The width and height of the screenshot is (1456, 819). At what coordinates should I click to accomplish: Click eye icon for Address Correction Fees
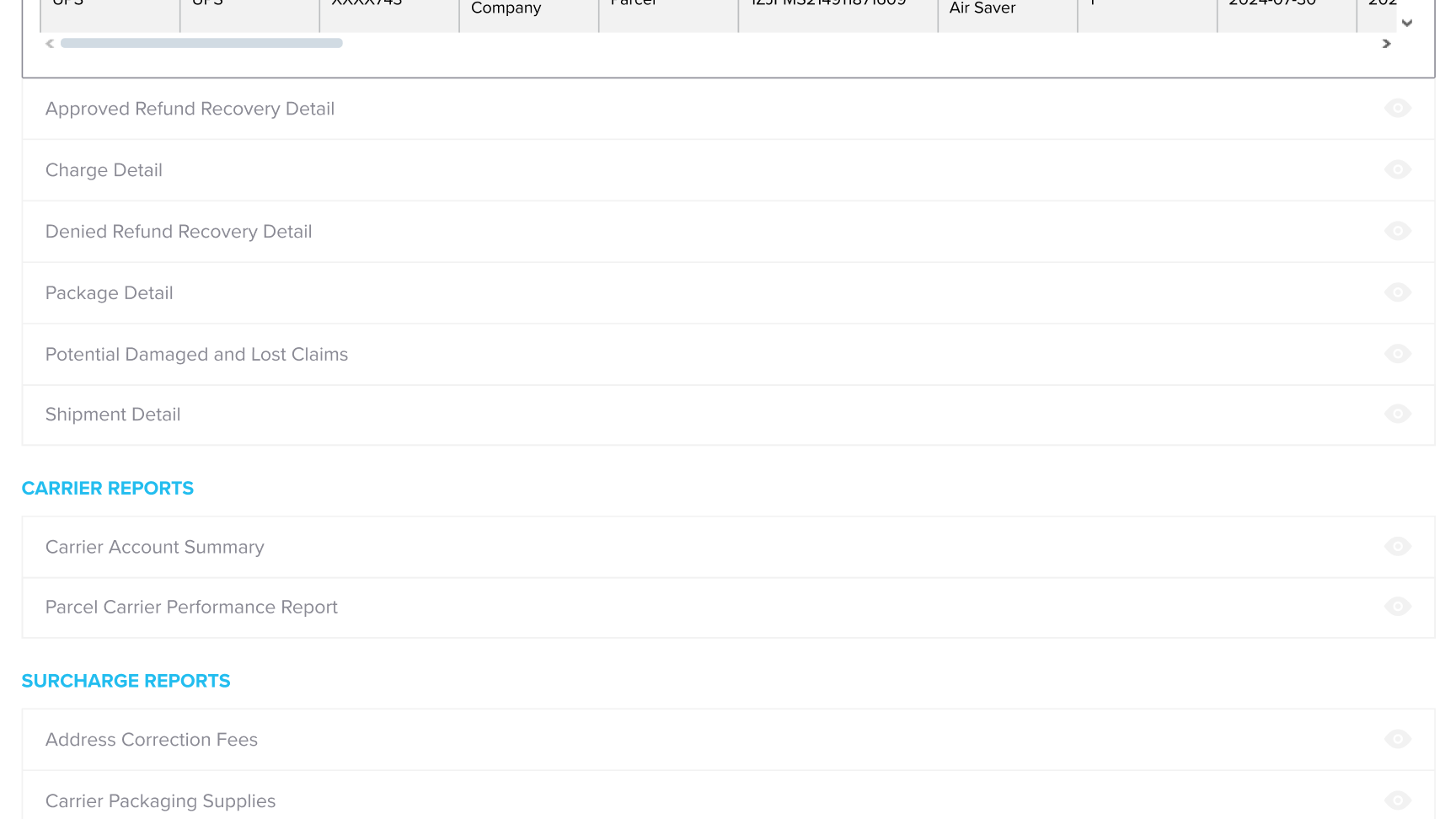[1398, 739]
